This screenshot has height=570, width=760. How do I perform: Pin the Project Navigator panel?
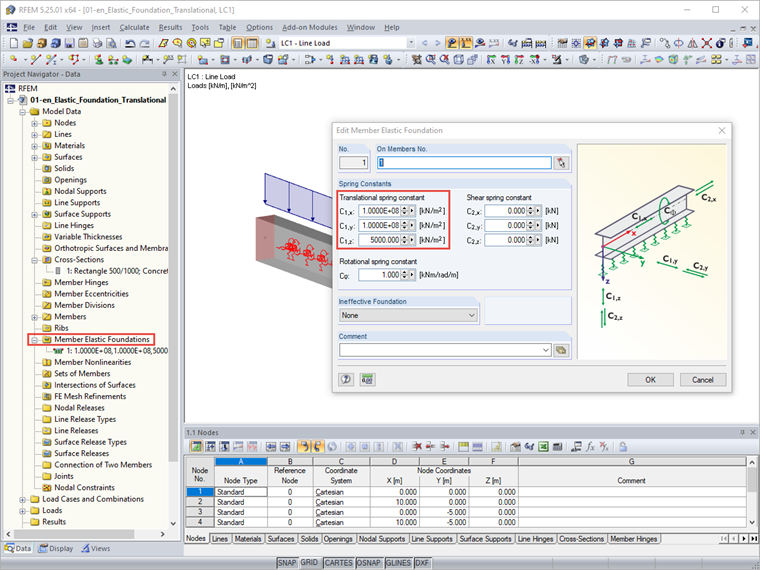point(164,74)
